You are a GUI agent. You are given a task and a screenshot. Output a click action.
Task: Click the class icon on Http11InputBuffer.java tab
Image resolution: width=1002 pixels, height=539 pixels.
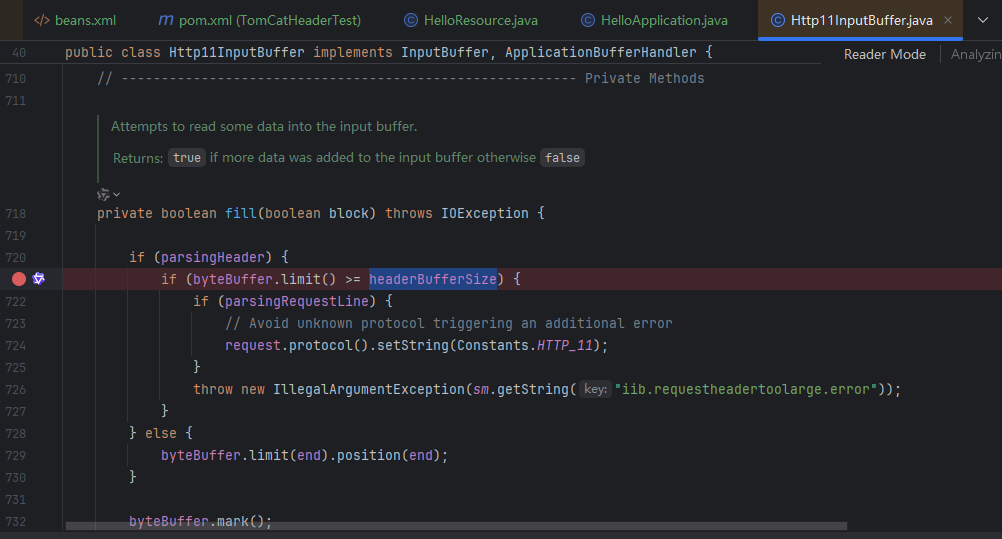[x=778, y=20]
